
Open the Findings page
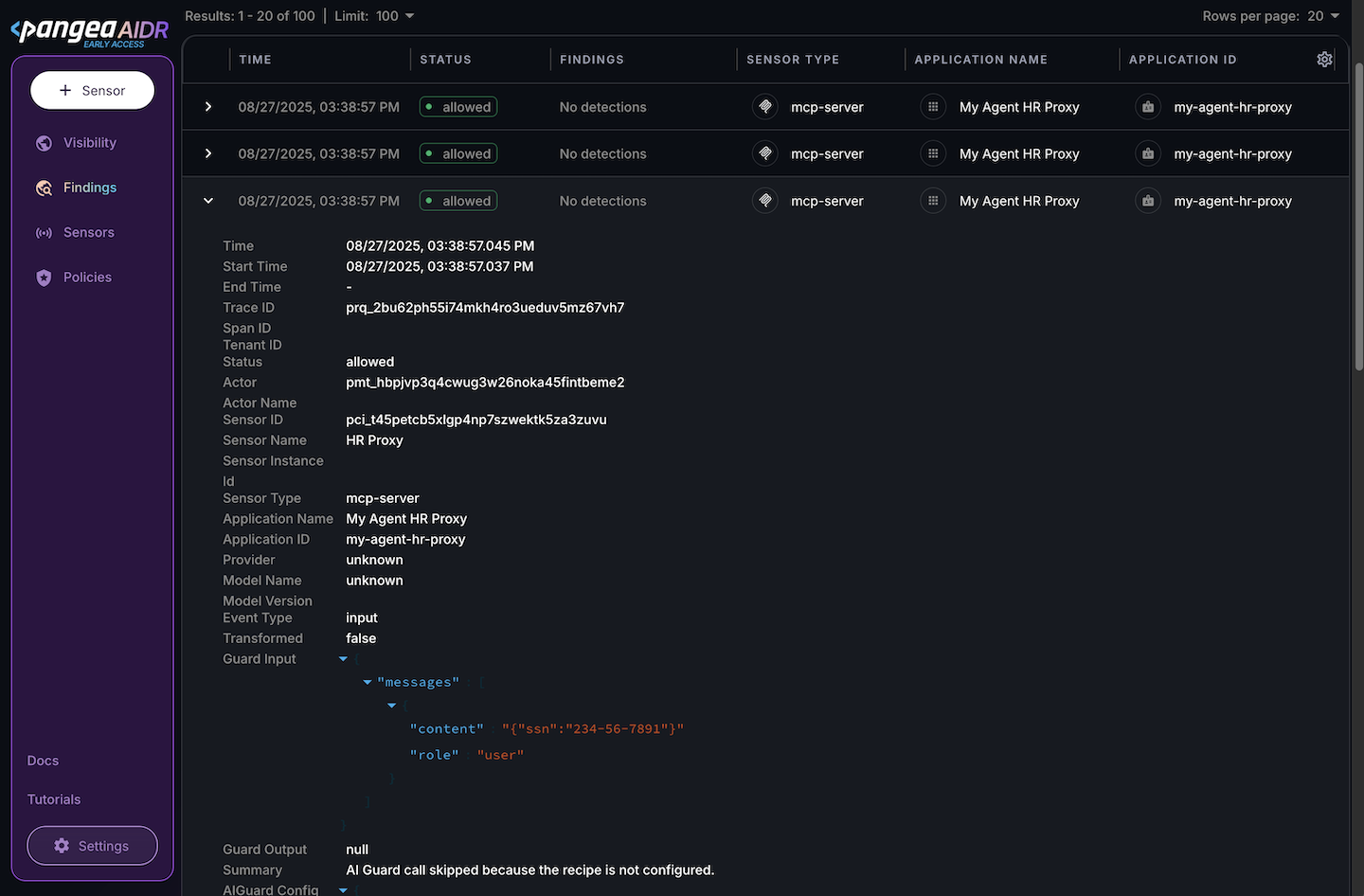click(90, 188)
